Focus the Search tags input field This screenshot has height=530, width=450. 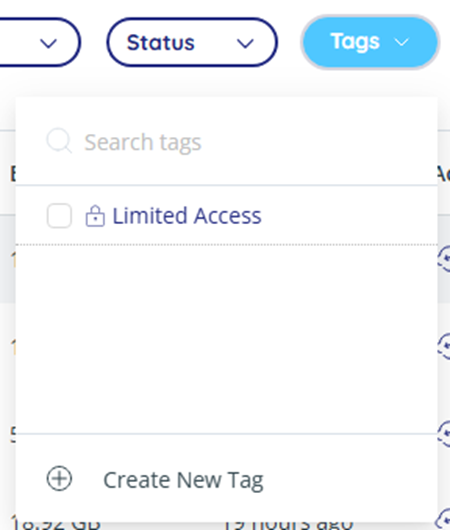click(227, 142)
